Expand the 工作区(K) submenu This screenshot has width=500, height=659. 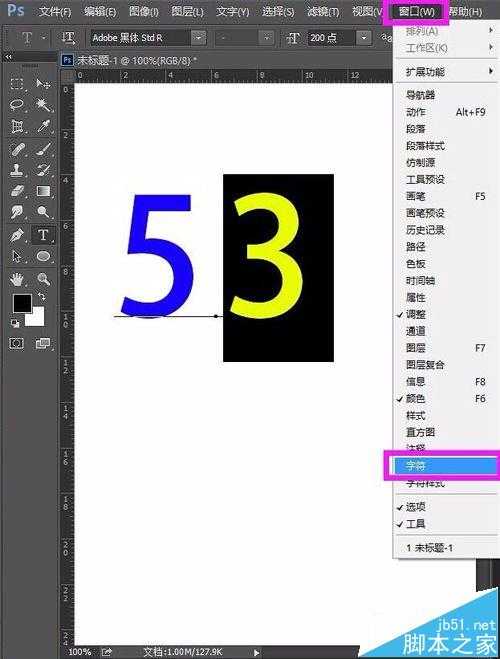[445, 48]
